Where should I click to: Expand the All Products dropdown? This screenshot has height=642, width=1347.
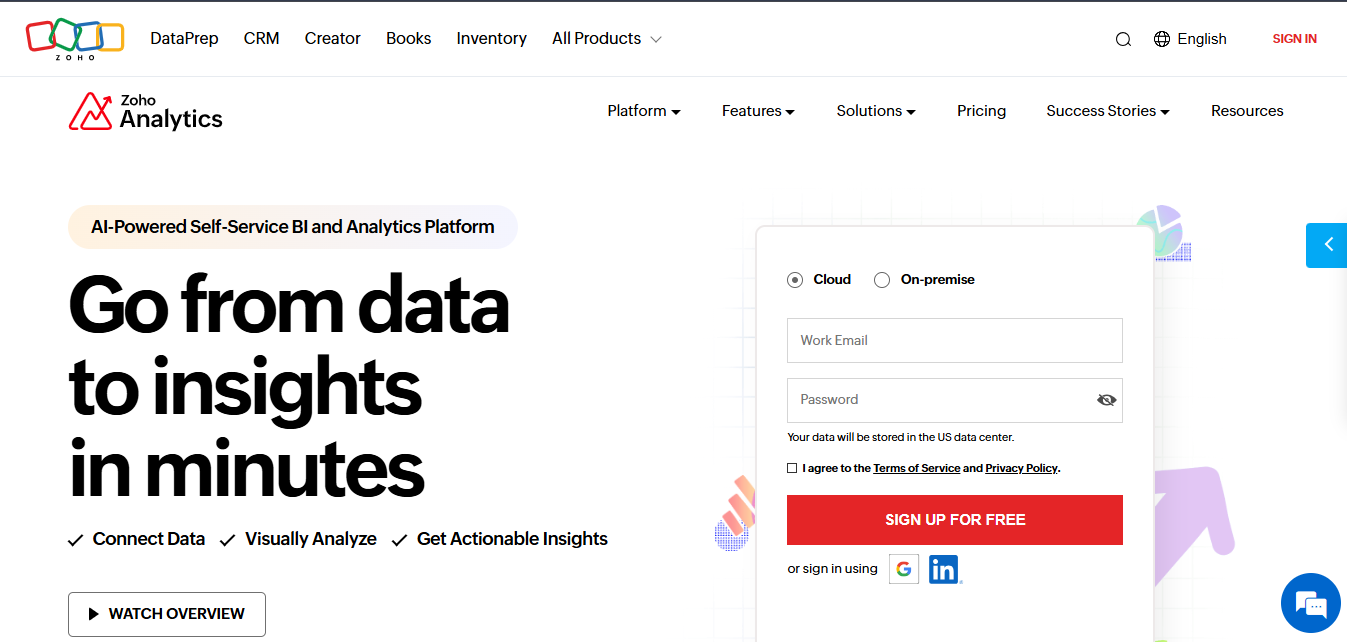click(607, 39)
